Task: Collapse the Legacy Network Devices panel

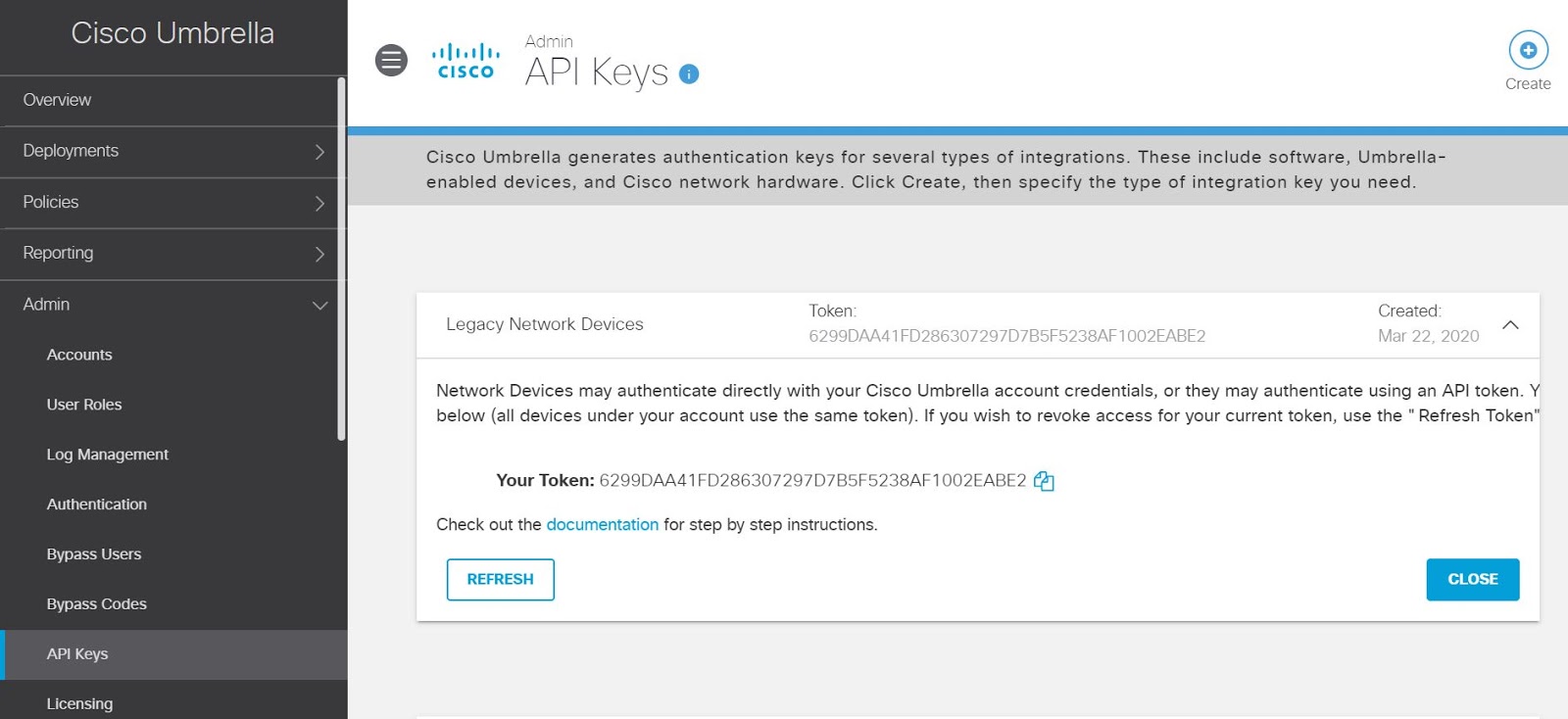Action: (1510, 324)
